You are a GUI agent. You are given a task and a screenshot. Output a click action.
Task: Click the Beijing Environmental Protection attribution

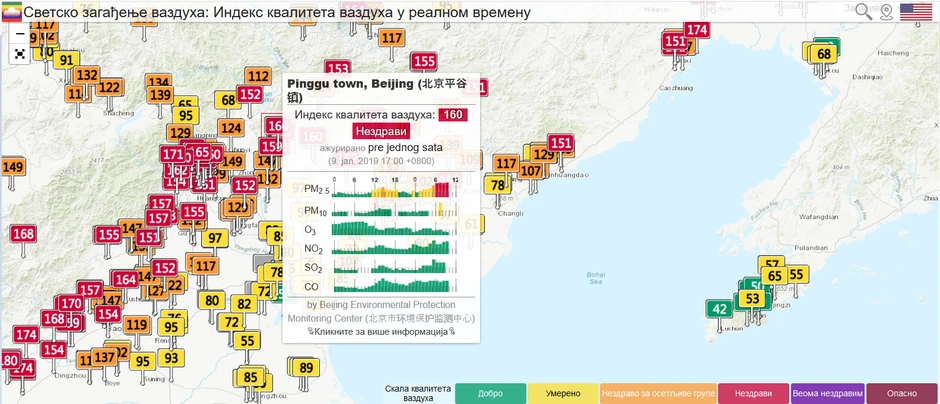point(381,311)
